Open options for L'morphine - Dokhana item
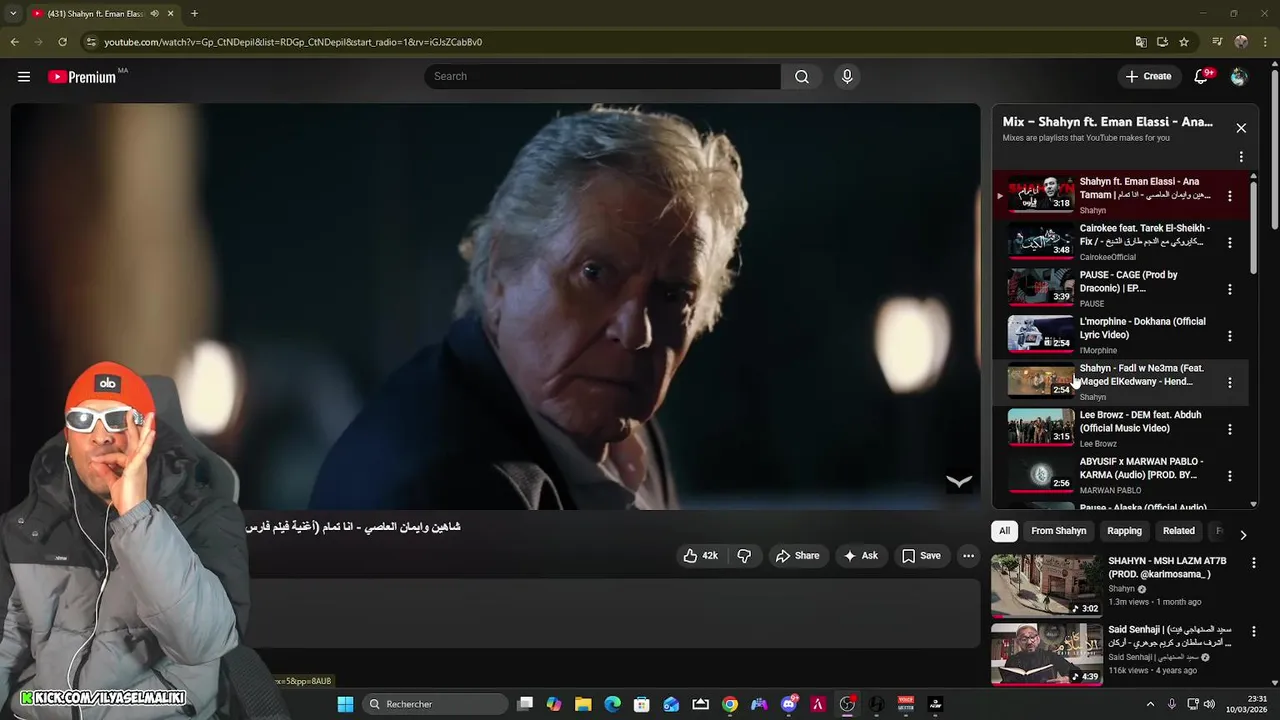Viewport: 1280px width, 720px height. [x=1230, y=336]
